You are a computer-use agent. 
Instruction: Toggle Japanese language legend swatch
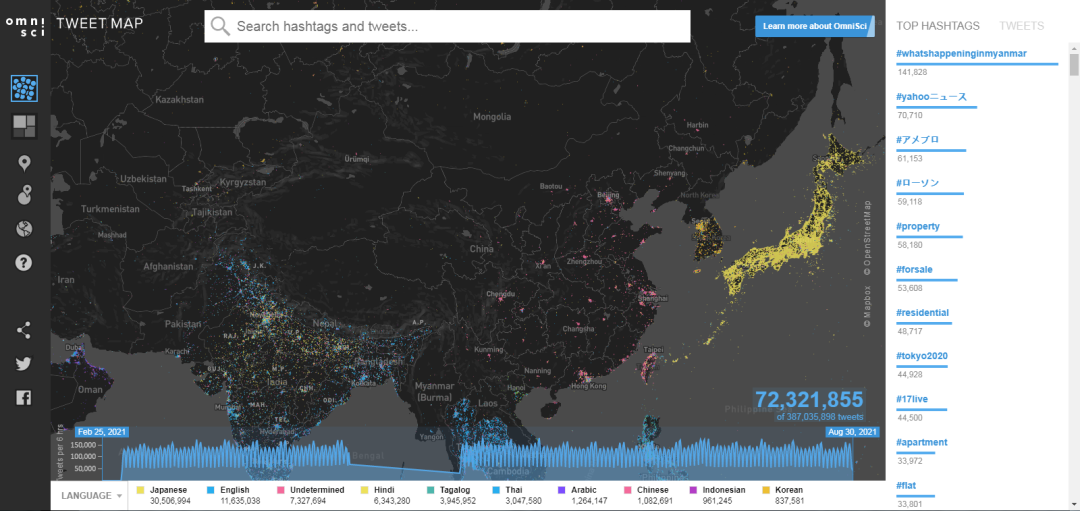click(140, 490)
